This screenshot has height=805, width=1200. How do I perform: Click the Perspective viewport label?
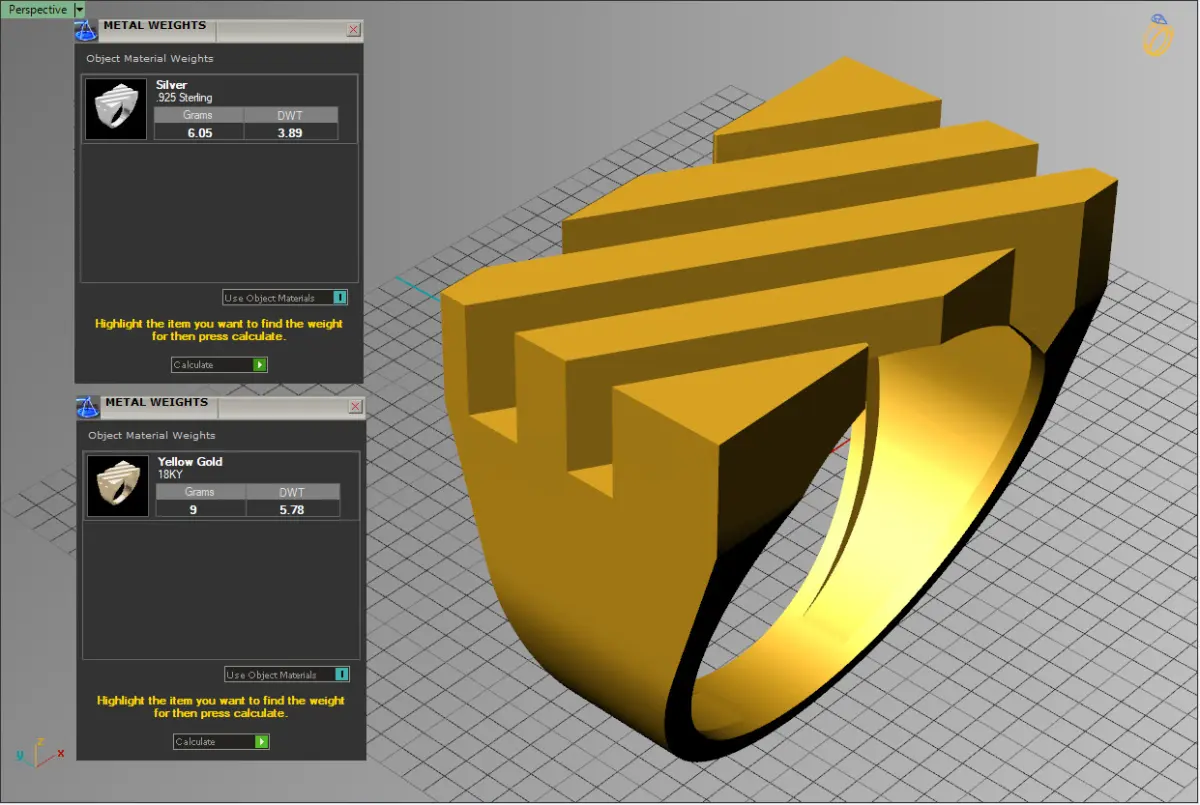point(37,9)
